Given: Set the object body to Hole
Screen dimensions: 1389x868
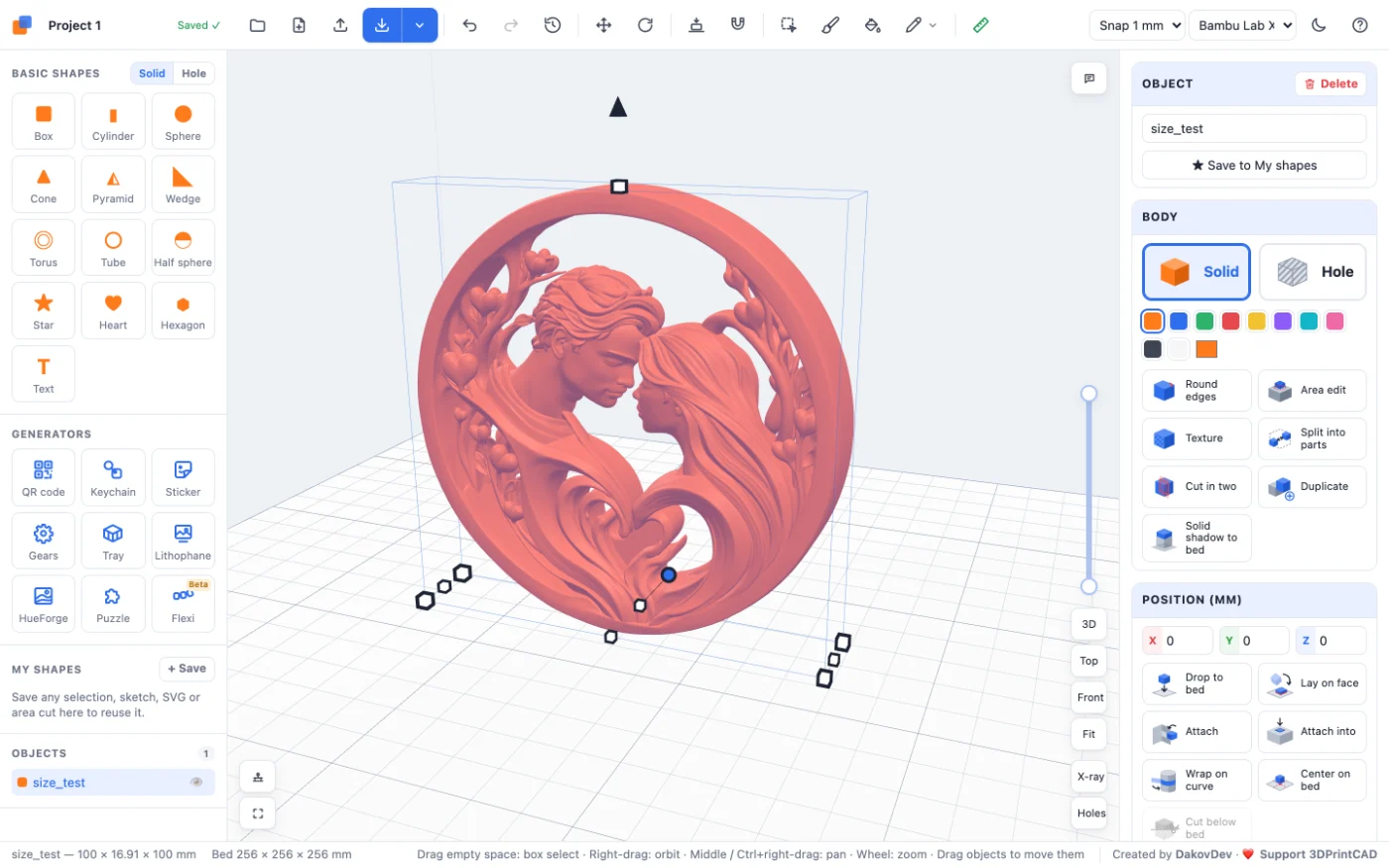Looking at the screenshot, I should [1313, 272].
